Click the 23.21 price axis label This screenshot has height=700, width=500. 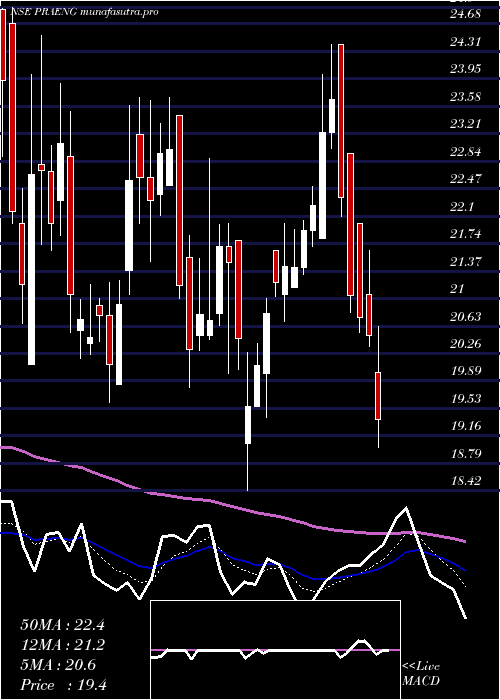[x=465, y=124]
